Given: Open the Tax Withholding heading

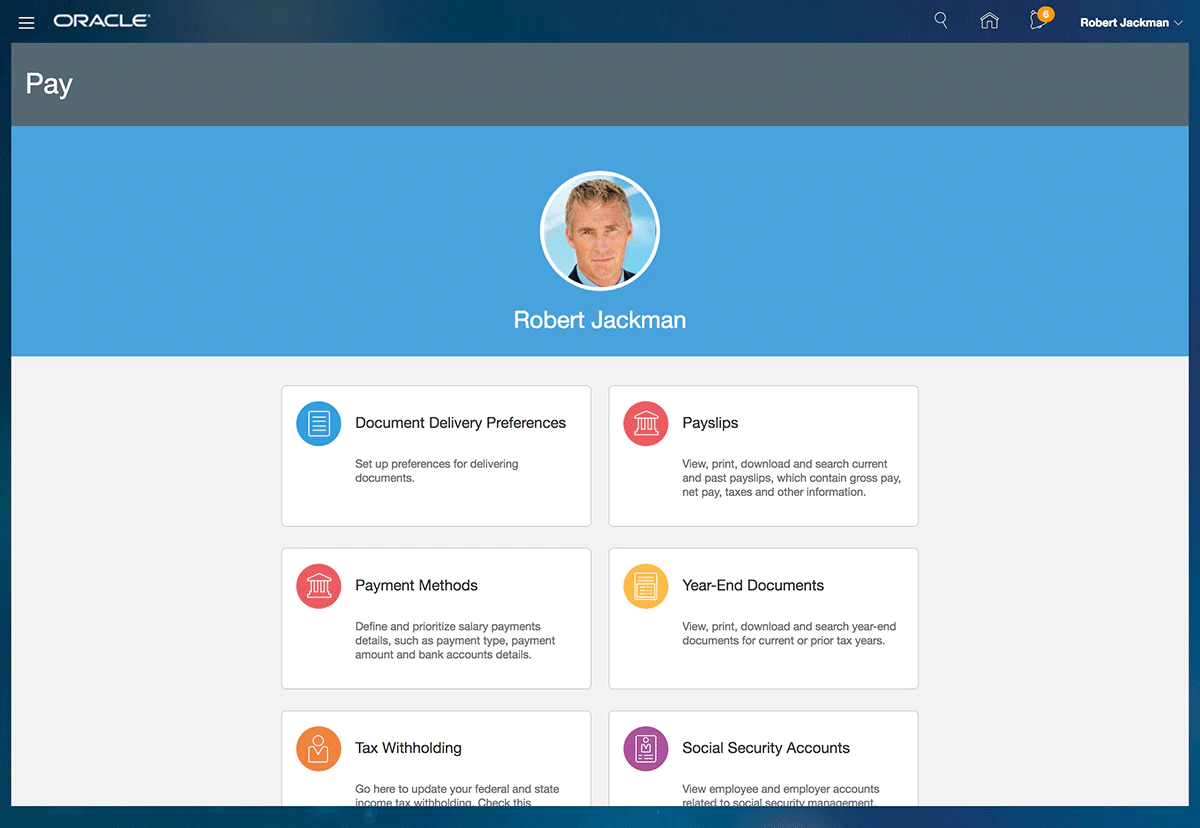Looking at the screenshot, I should tap(408, 748).
